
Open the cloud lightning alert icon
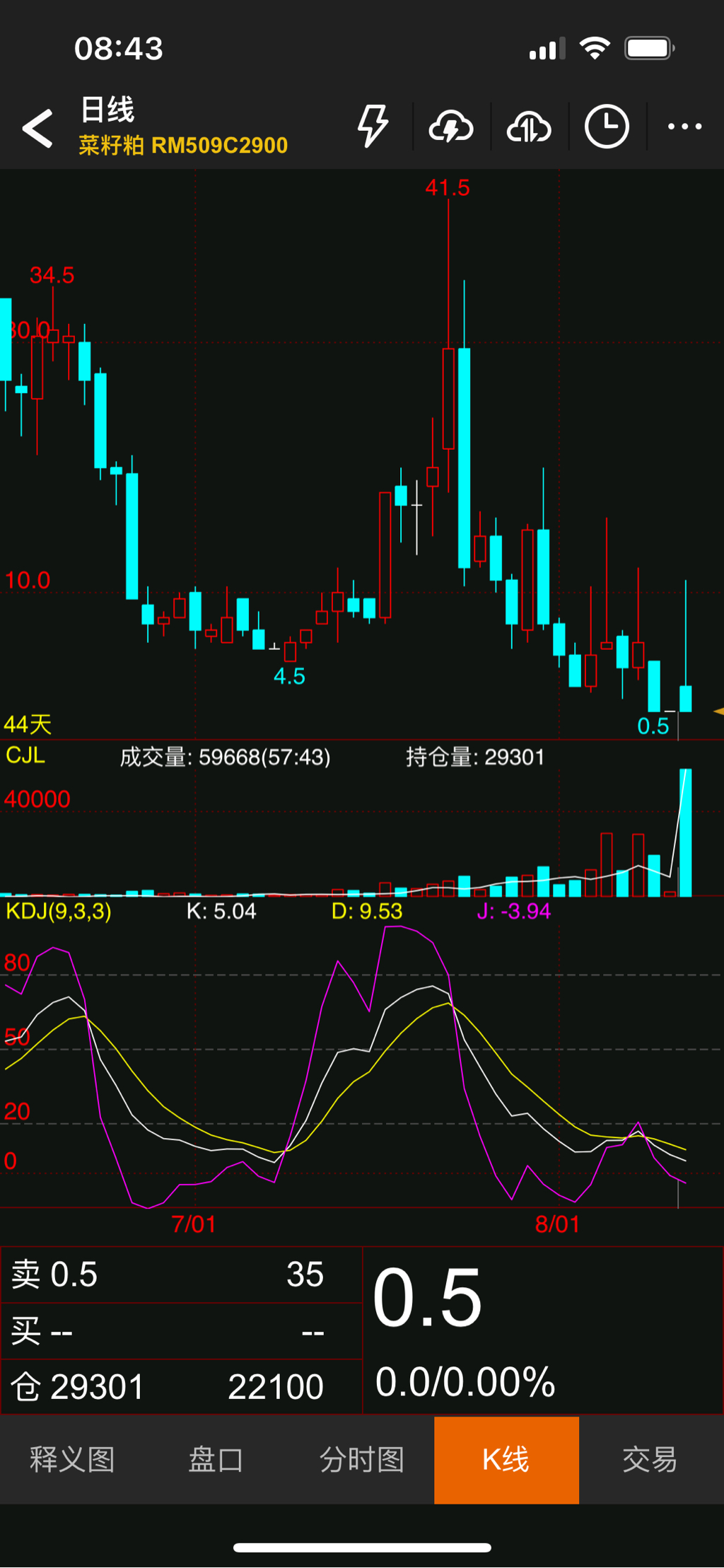(451, 127)
